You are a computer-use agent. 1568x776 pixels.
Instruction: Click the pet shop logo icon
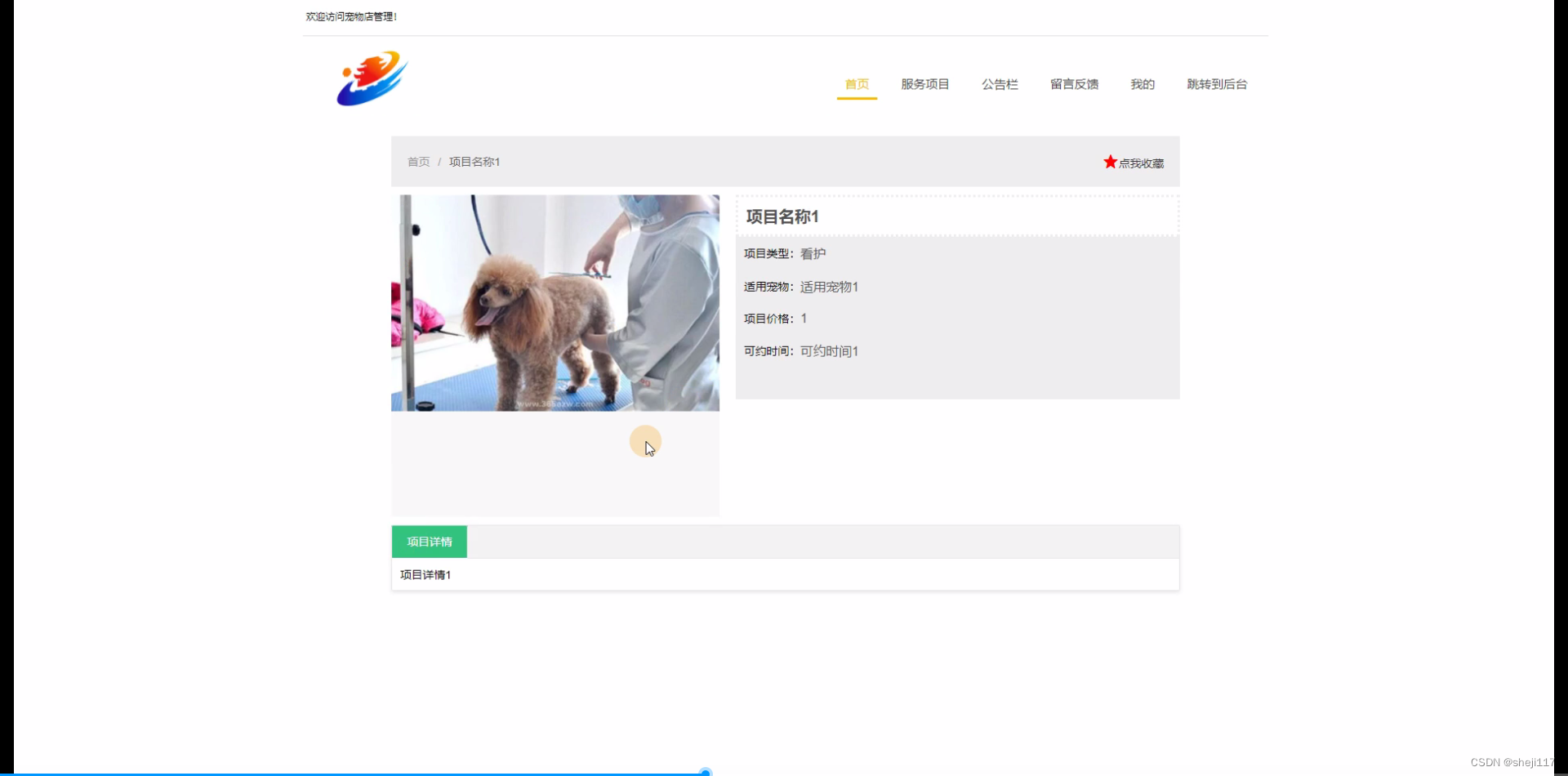coord(370,79)
